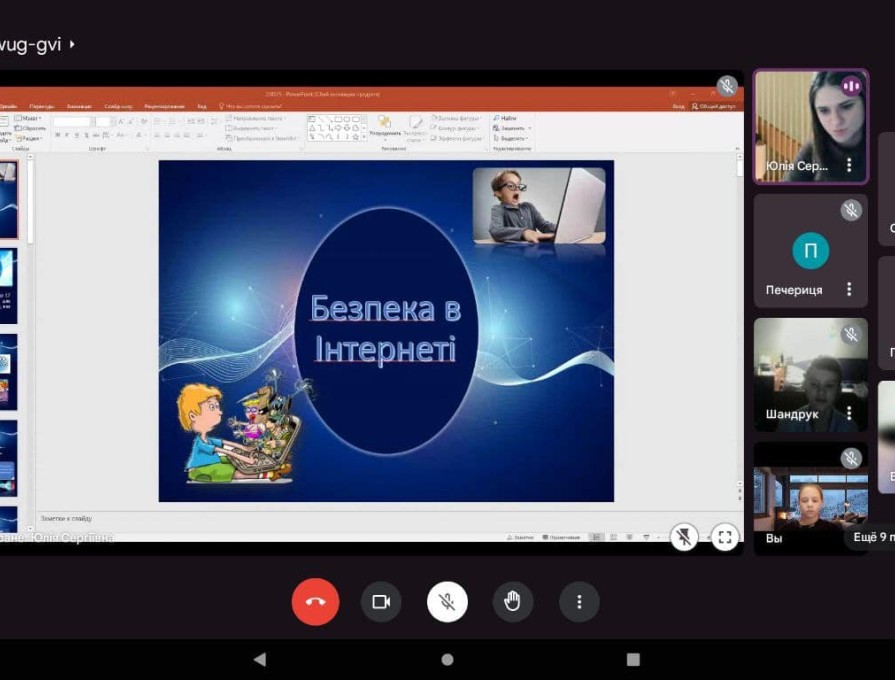Open the Упорядочить arrange dropdown
Image resolution: width=895 pixels, height=680 pixels.
(x=385, y=127)
